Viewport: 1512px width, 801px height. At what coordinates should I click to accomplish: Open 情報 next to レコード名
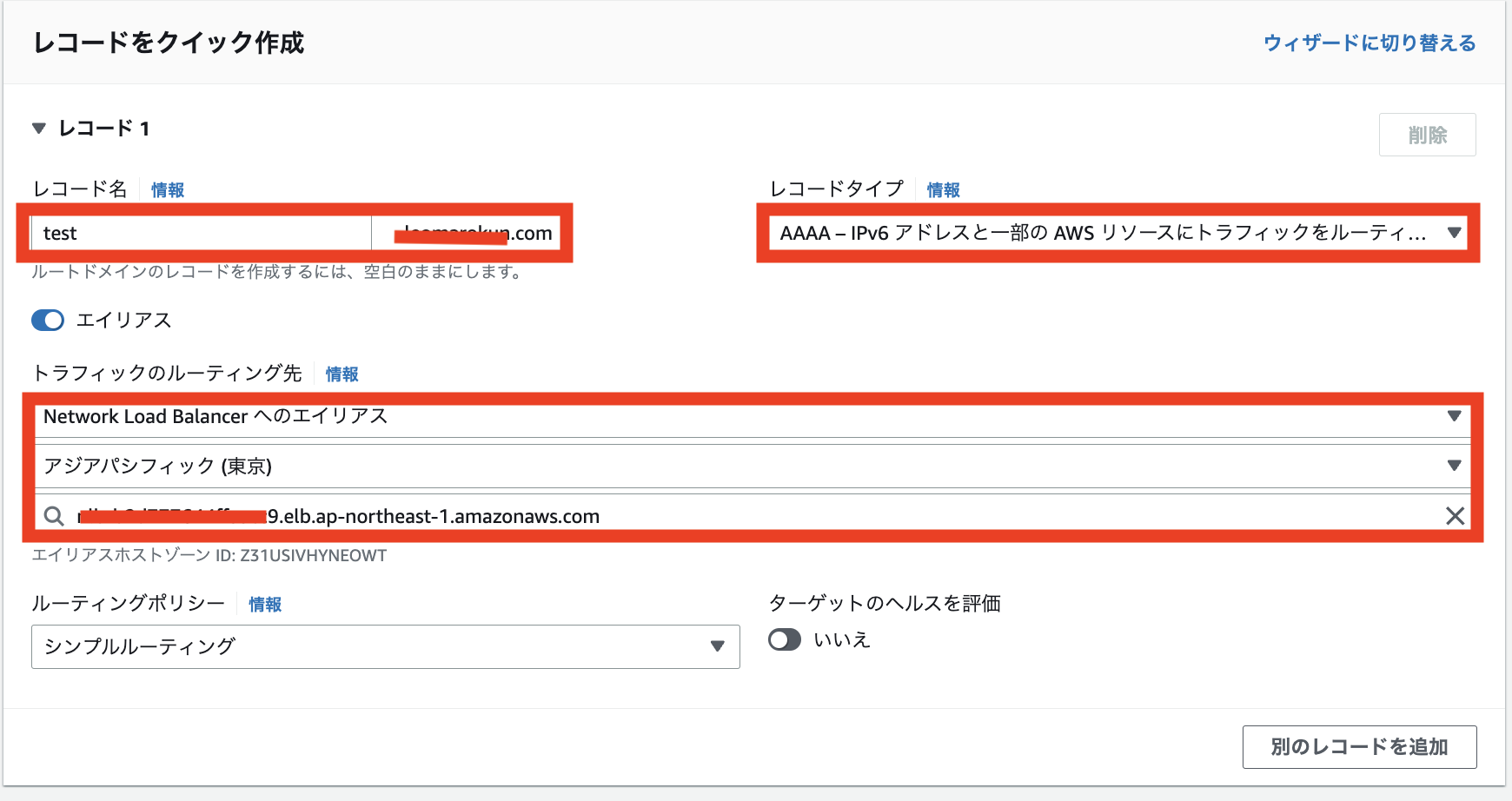click(x=166, y=189)
